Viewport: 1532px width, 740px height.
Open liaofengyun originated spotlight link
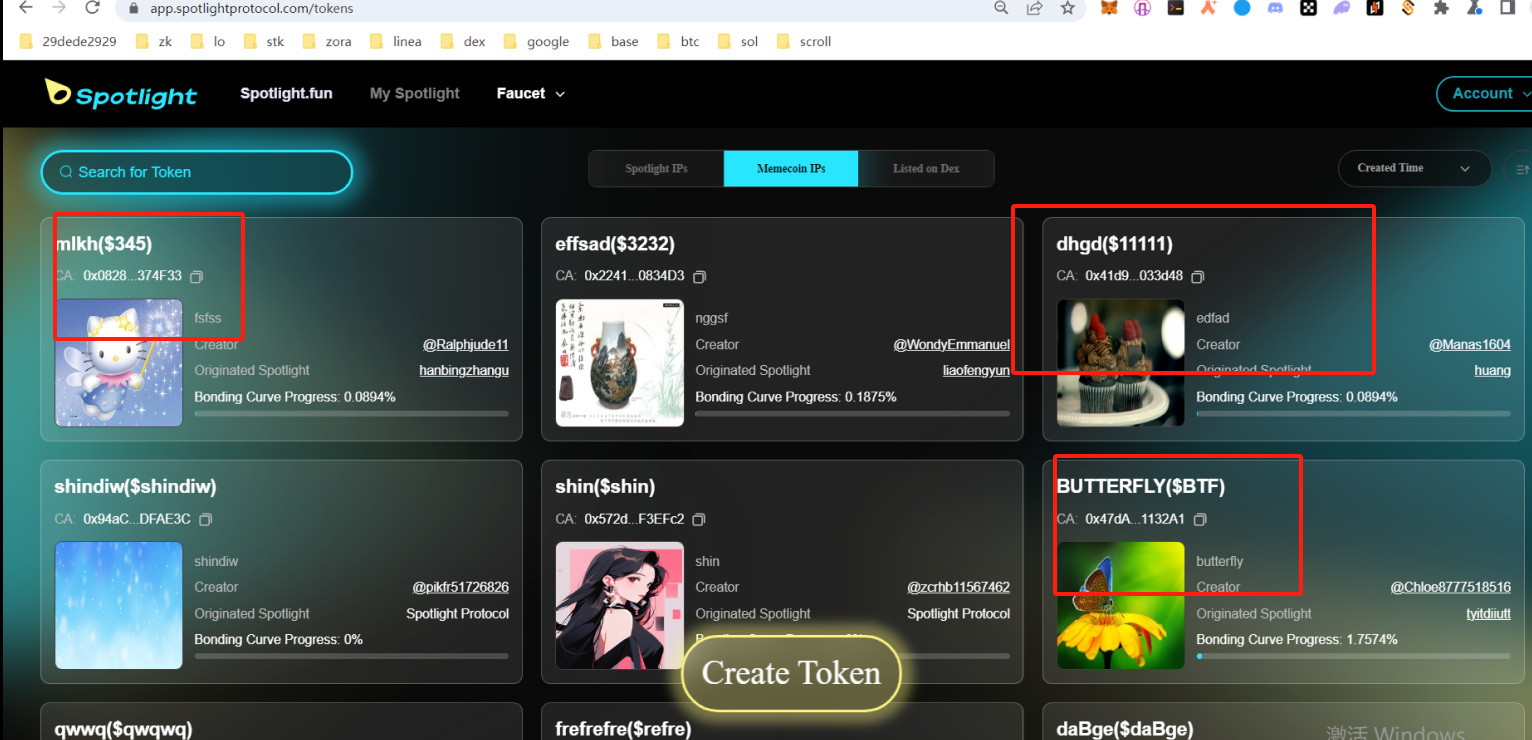point(976,371)
